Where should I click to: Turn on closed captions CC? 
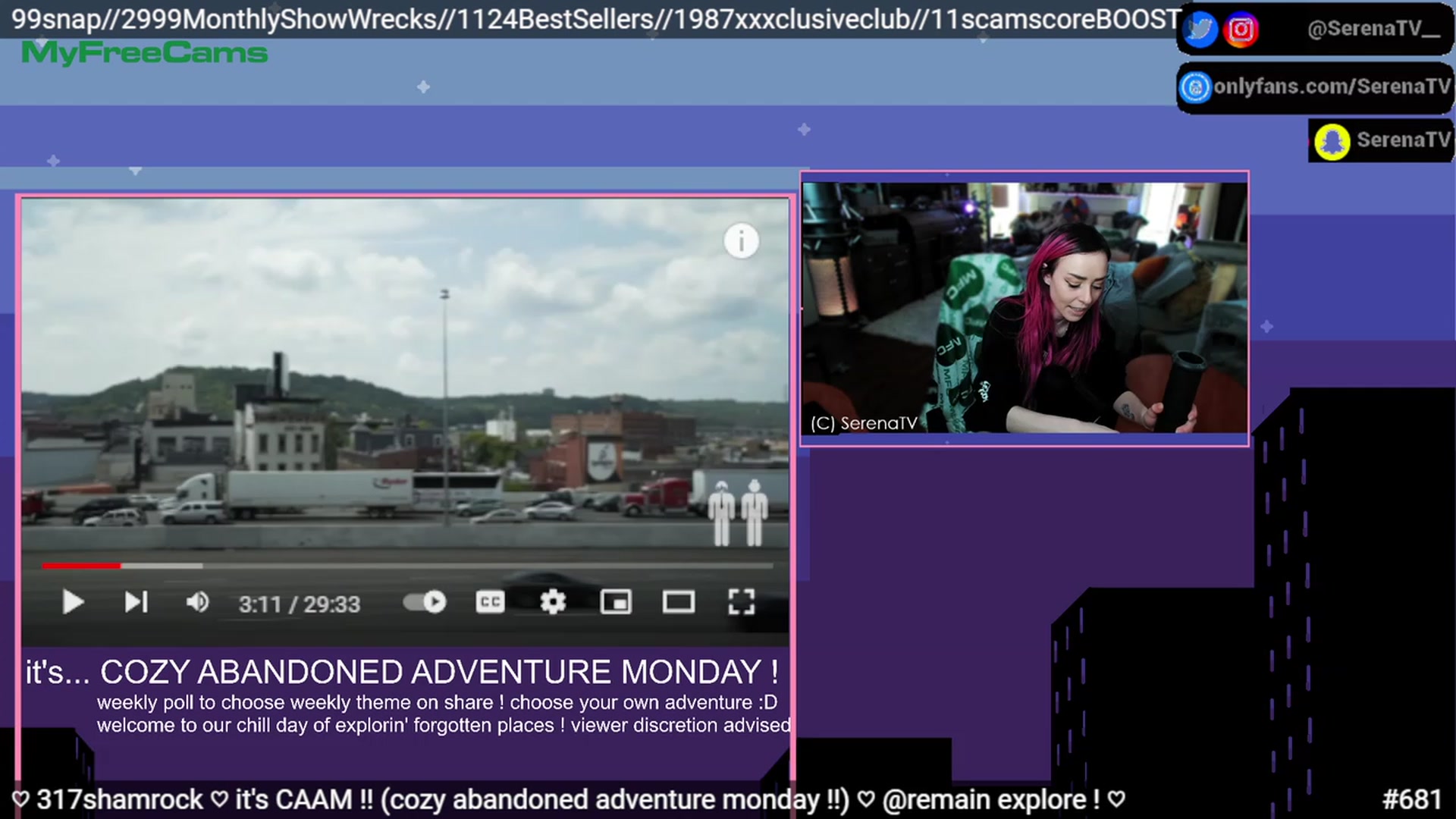pos(490,603)
